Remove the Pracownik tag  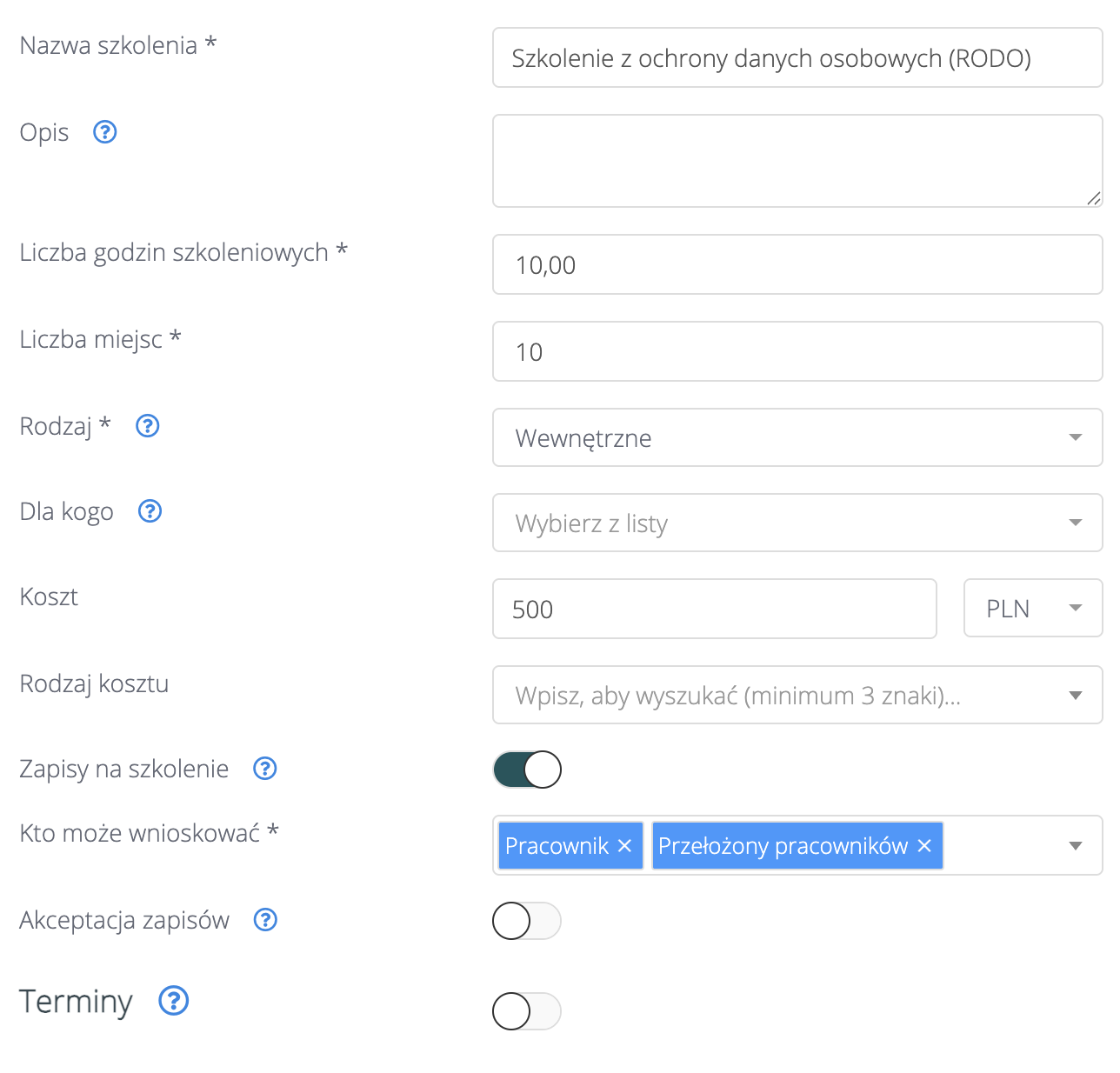coord(624,846)
